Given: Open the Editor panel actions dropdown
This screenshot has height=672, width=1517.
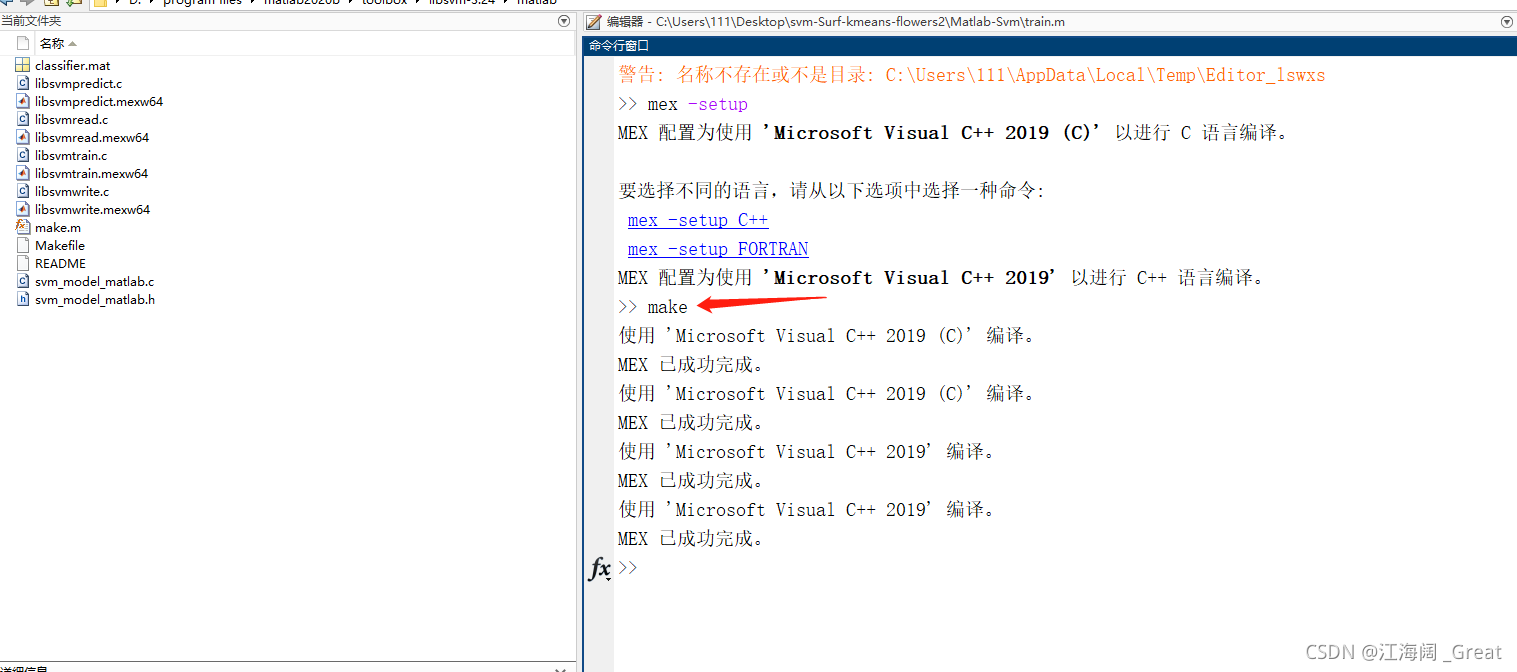Looking at the screenshot, I should (x=1507, y=21).
